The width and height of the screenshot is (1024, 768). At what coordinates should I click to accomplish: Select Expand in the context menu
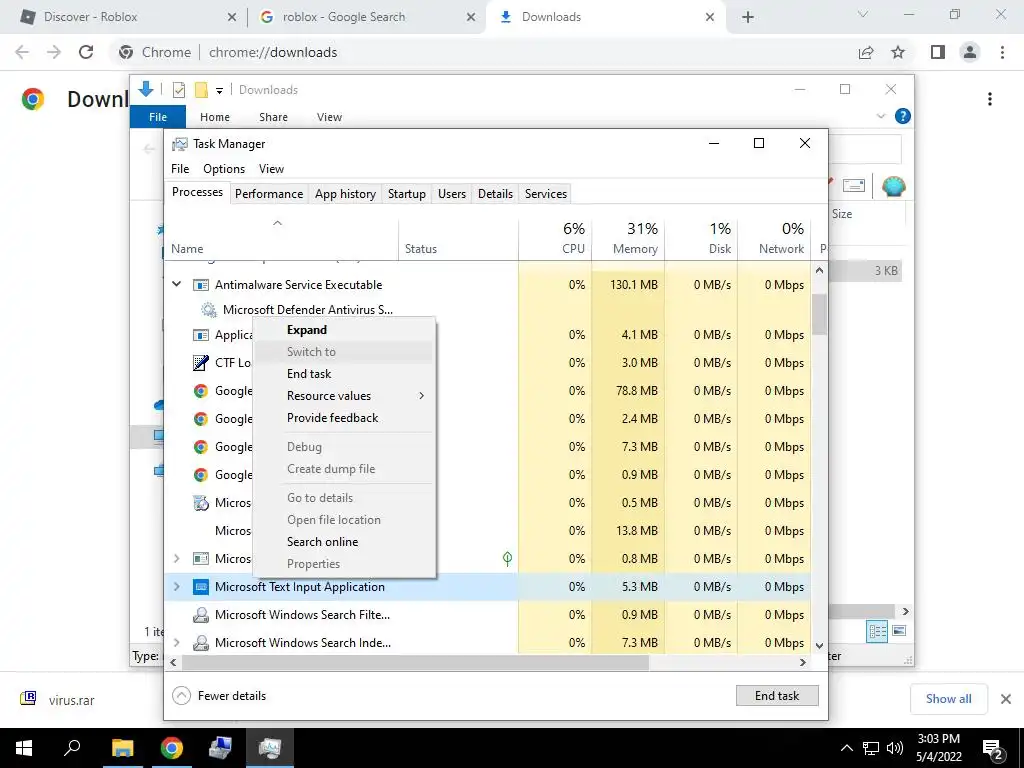click(344, 330)
